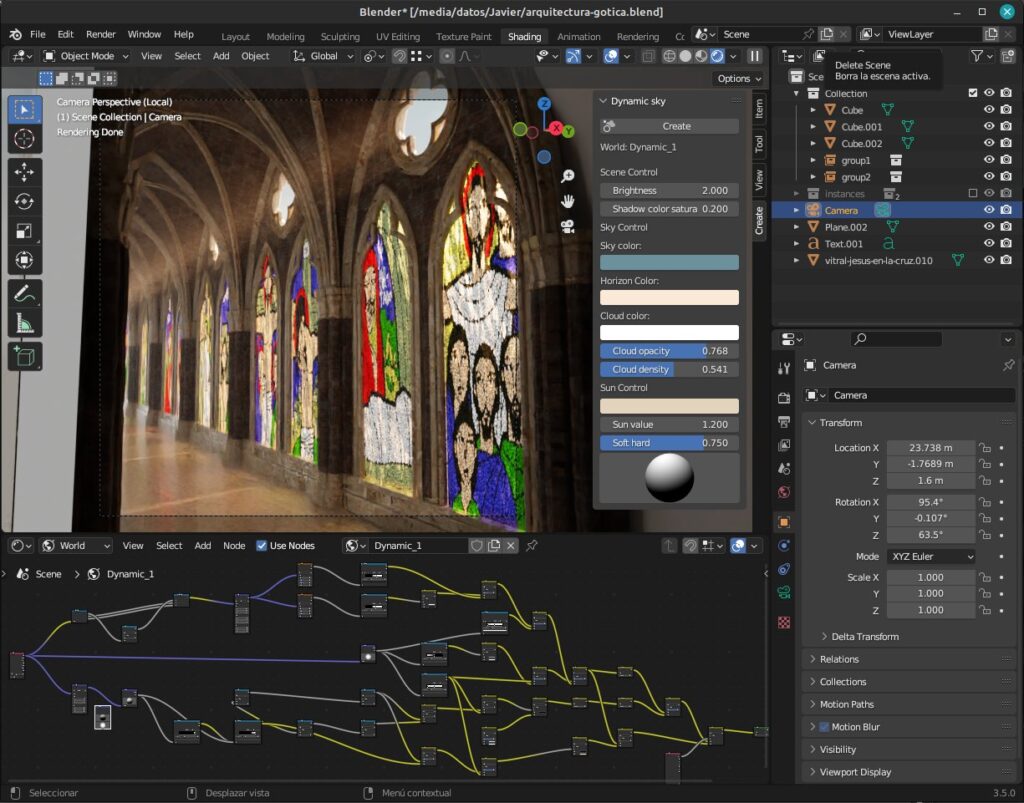Click the zoom viewport magnifier icon

(568, 176)
